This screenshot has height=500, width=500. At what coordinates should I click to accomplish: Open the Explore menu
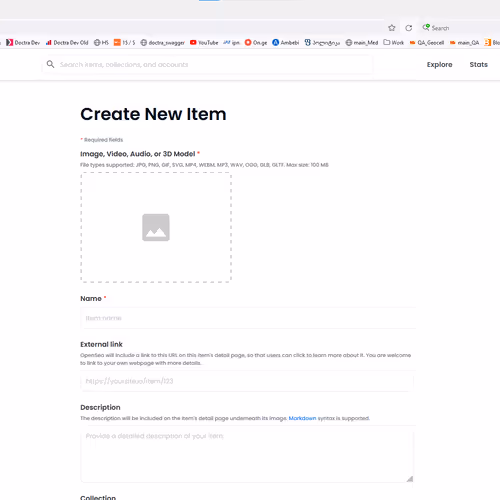pyautogui.click(x=439, y=65)
